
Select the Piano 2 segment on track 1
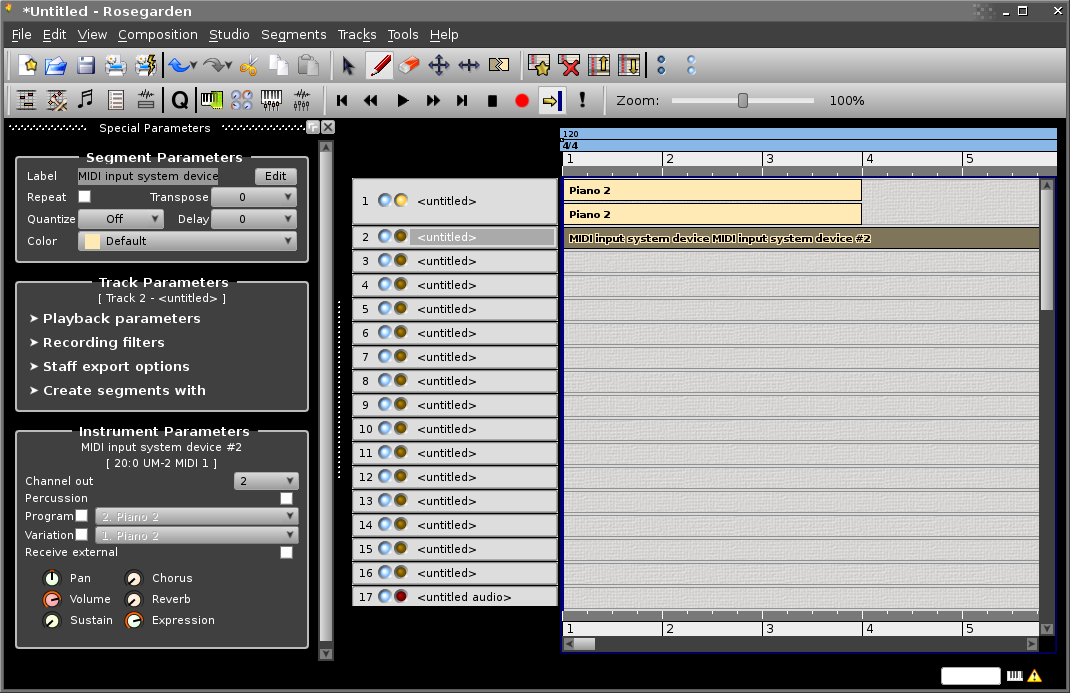[x=712, y=190]
